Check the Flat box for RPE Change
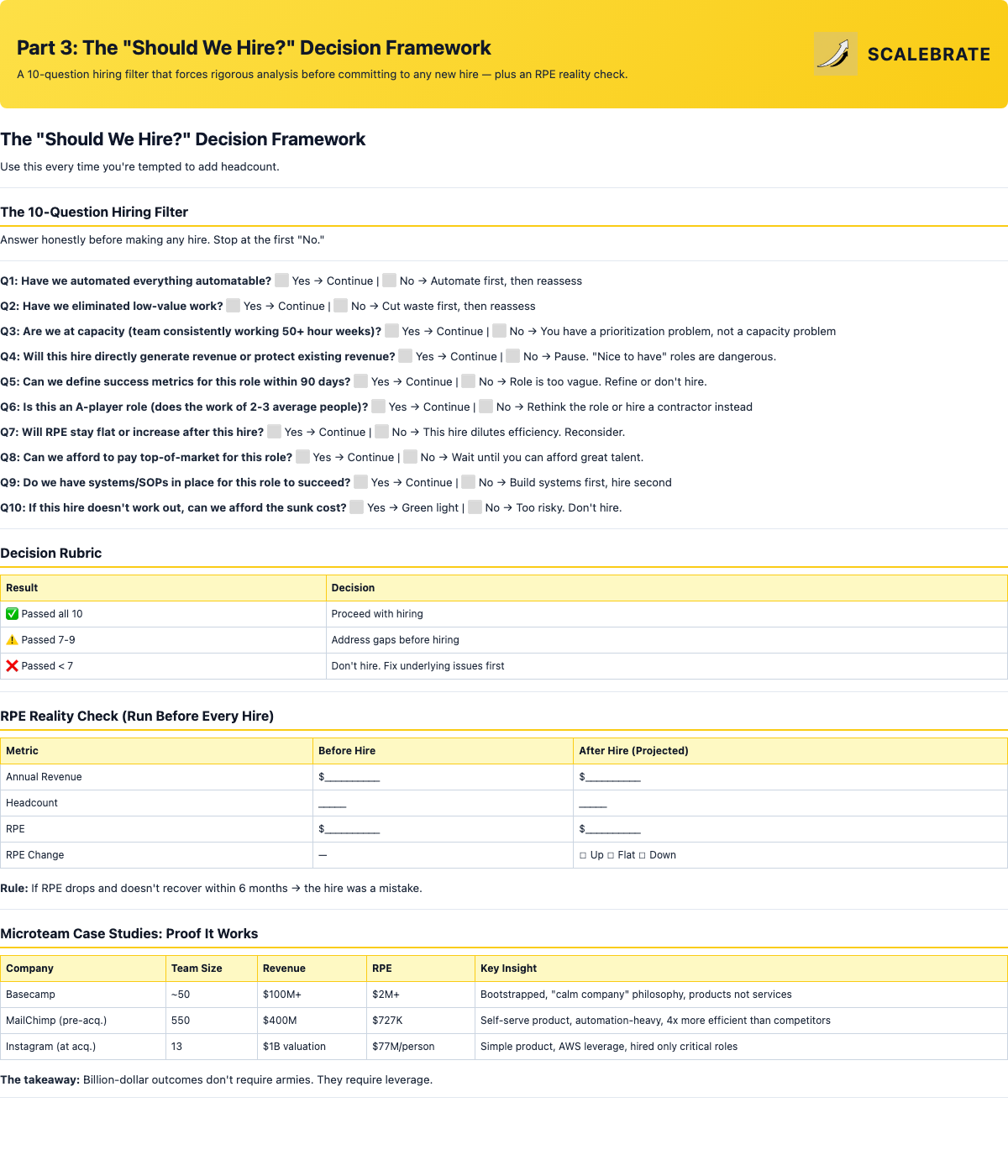The image size is (1008, 1176). click(611, 855)
